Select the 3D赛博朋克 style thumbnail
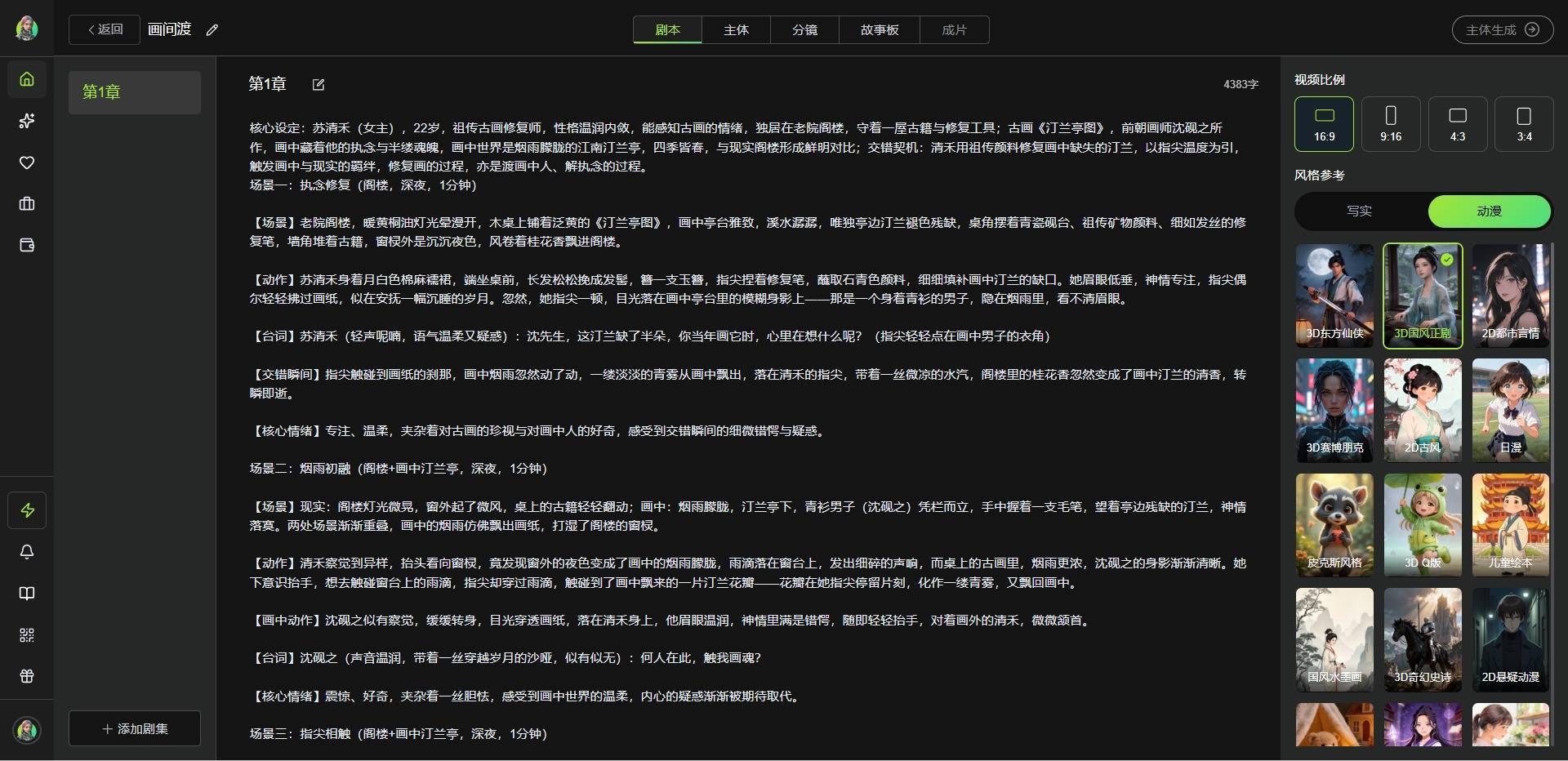The height and width of the screenshot is (761, 1568). coord(1334,411)
